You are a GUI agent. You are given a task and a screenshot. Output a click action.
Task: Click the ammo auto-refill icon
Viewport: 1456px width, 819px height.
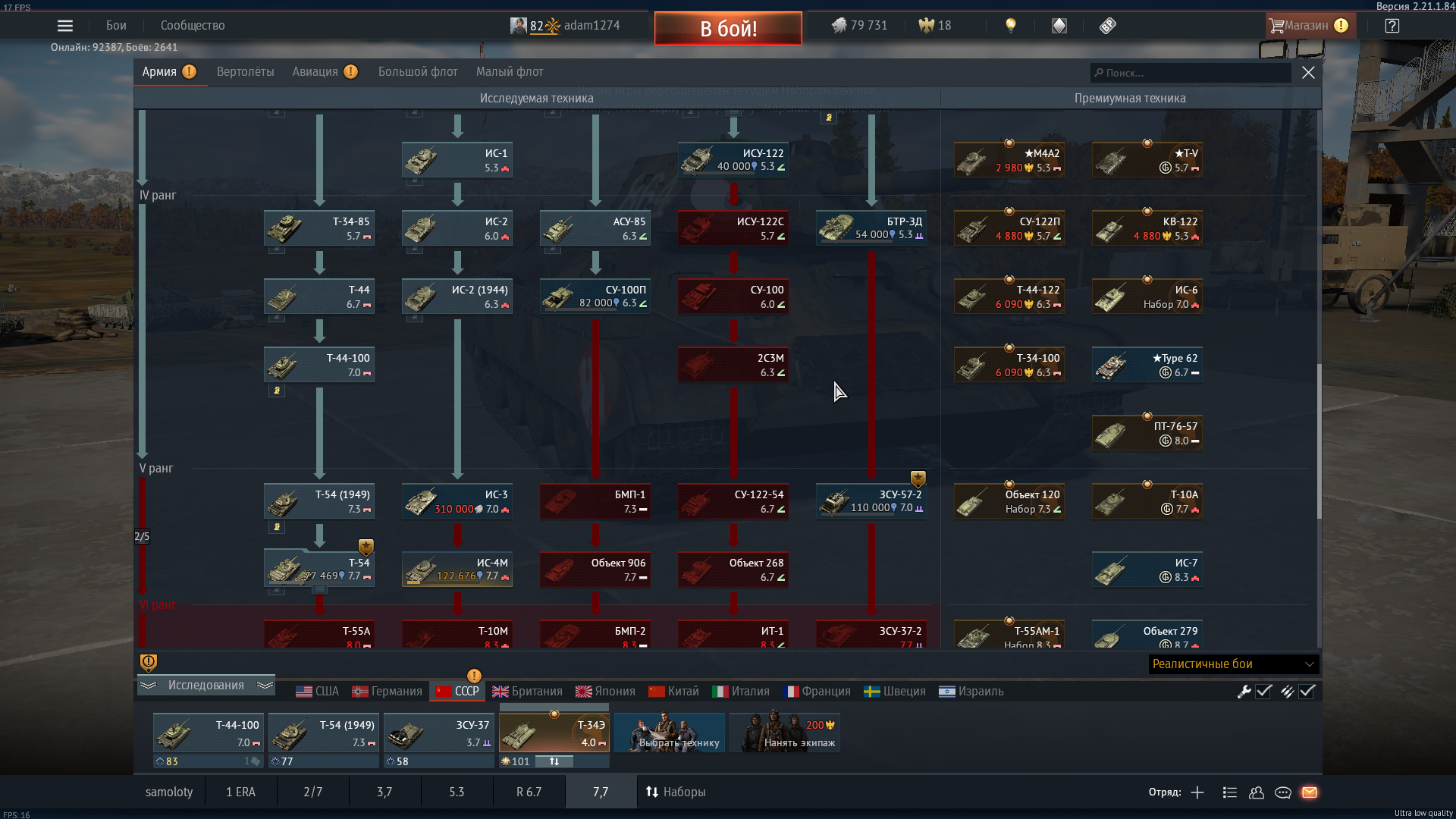[1287, 691]
